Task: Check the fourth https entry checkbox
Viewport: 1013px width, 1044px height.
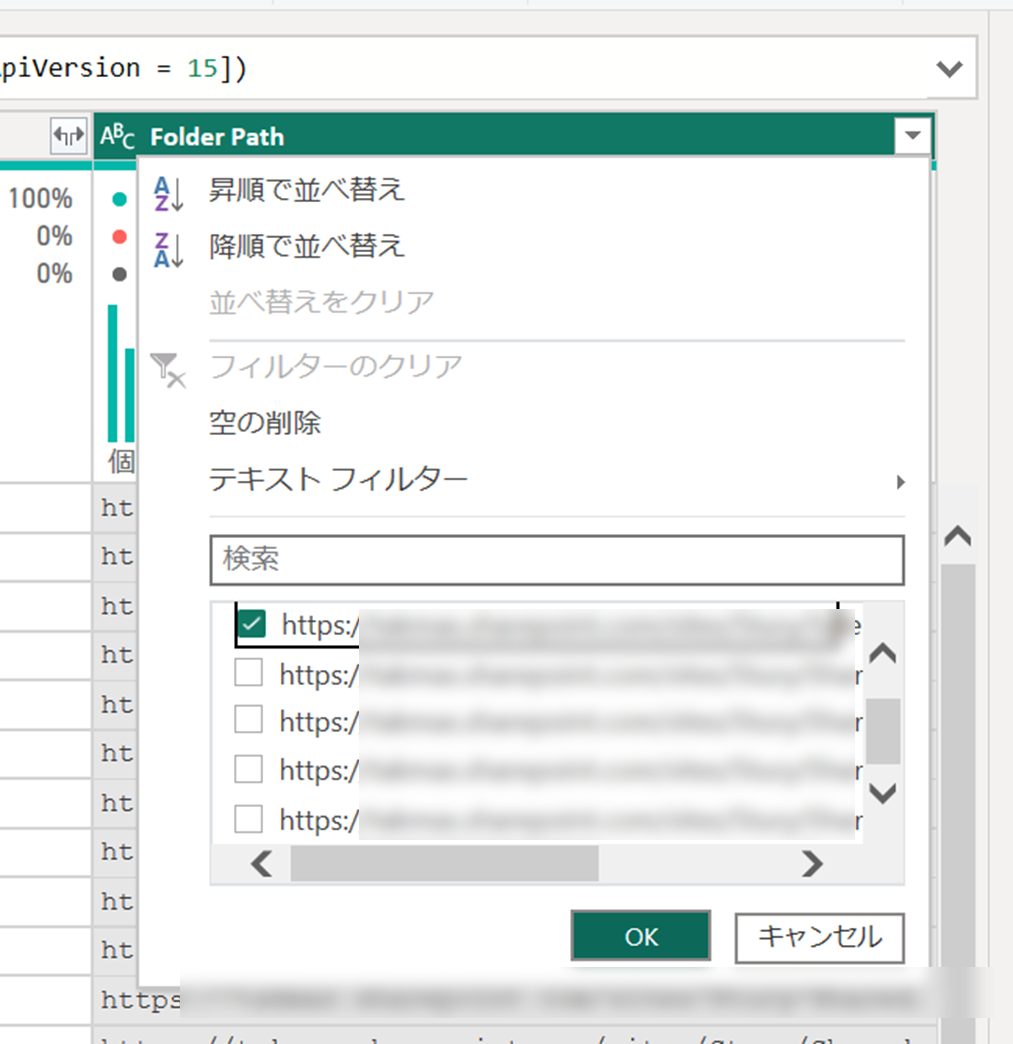Action: tap(248, 769)
